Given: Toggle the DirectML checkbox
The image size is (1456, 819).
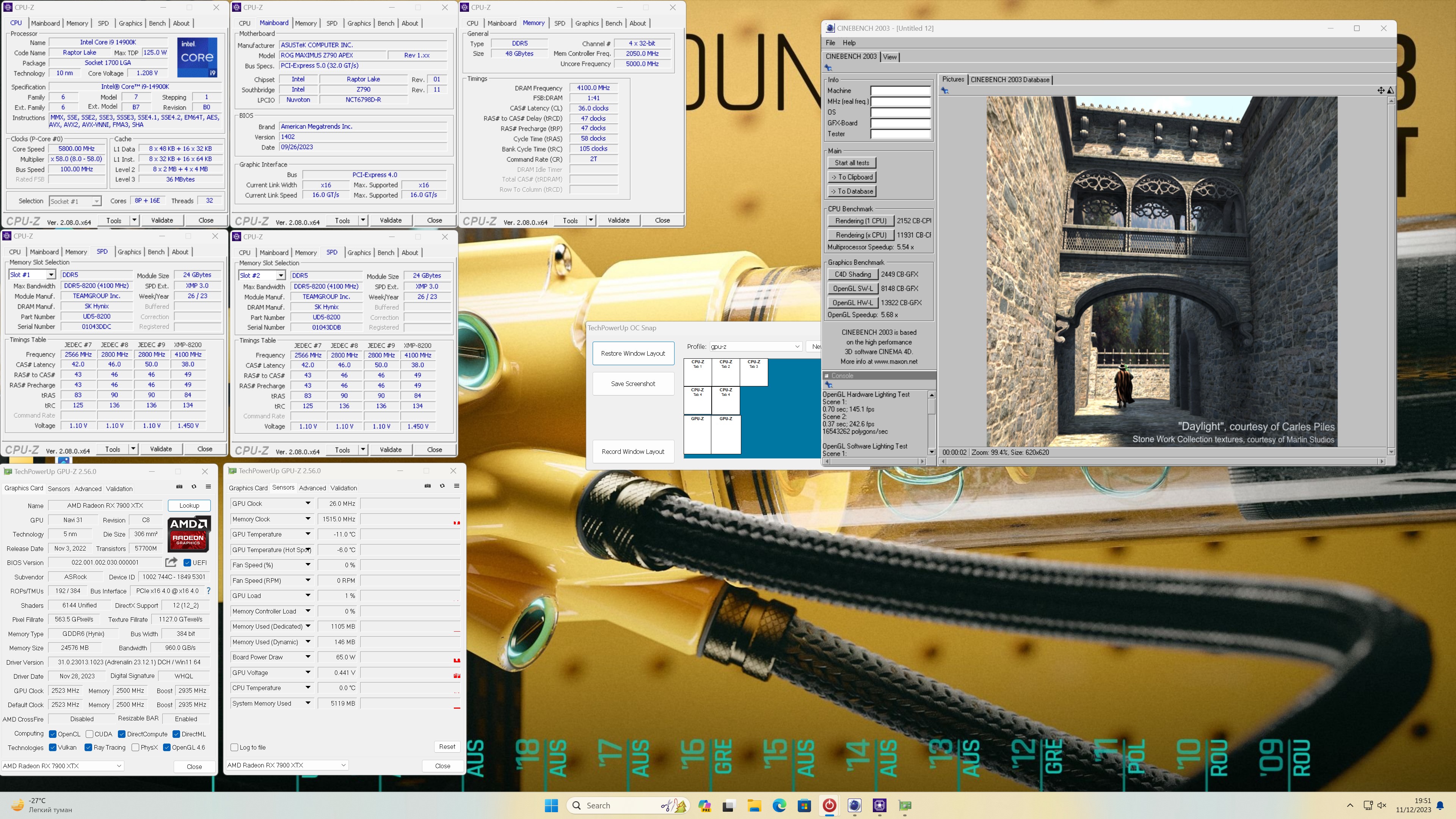Looking at the screenshot, I should click(176, 734).
